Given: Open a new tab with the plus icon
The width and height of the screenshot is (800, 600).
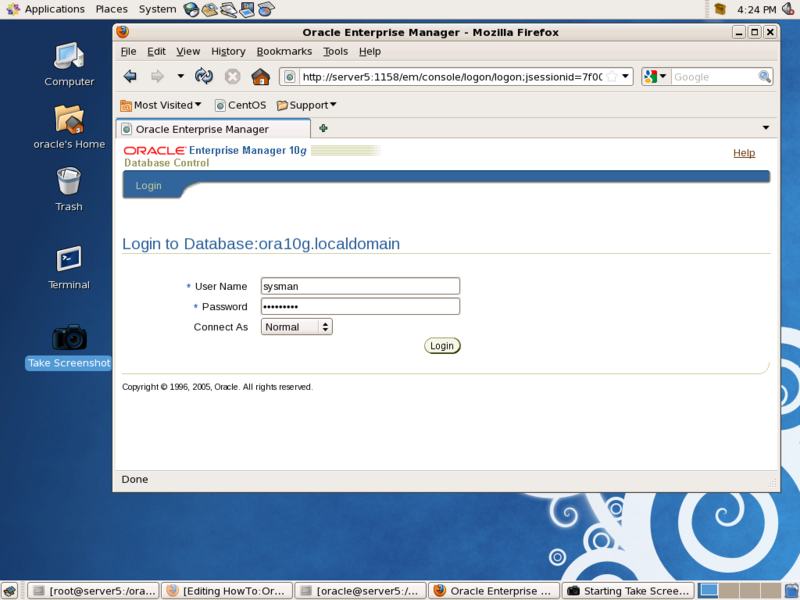Looking at the screenshot, I should (323, 128).
